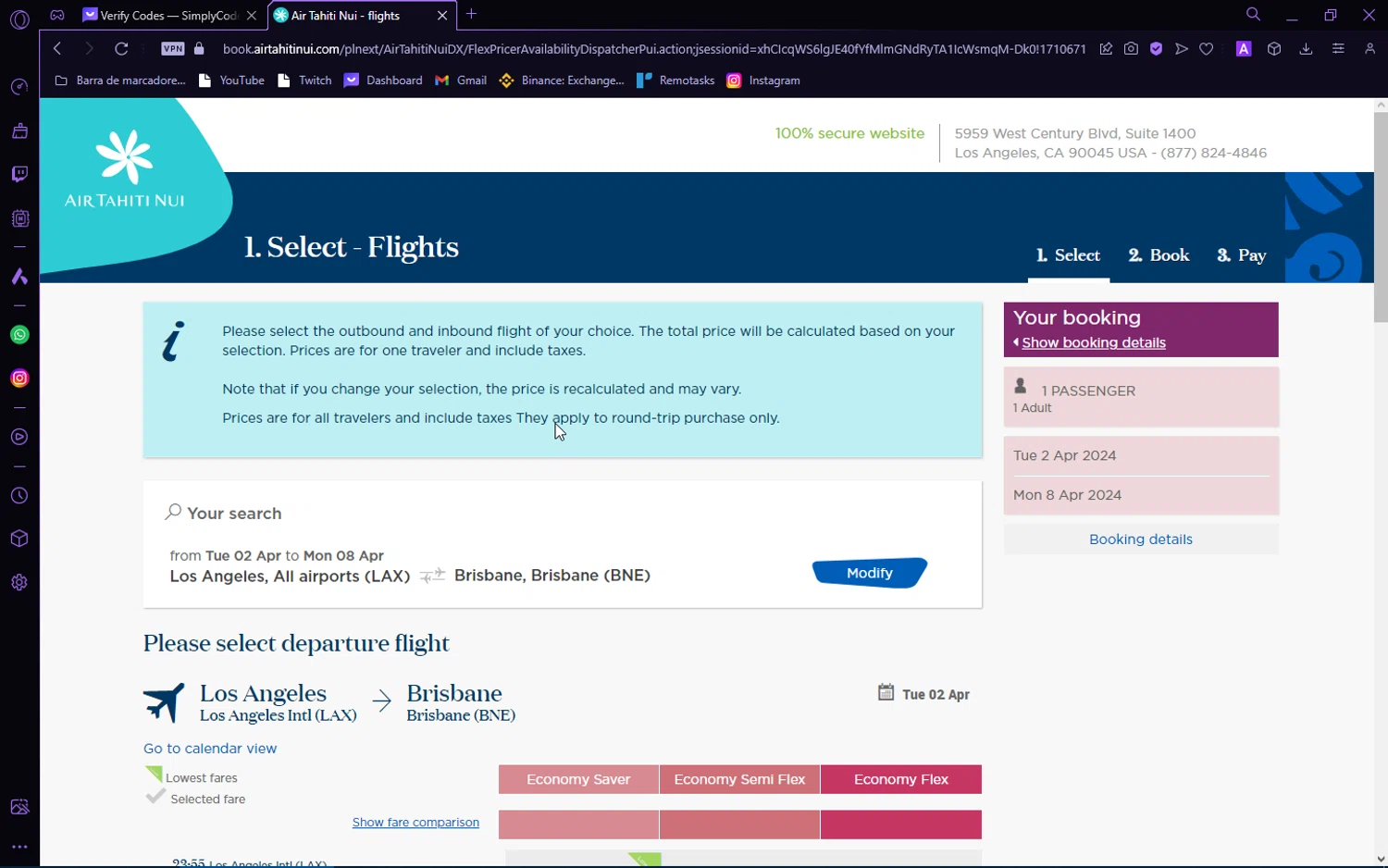The height and width of the screenshot is (868, 1388).
Task: Click the purple A extension icon
Action: (x=1244, y=49)
